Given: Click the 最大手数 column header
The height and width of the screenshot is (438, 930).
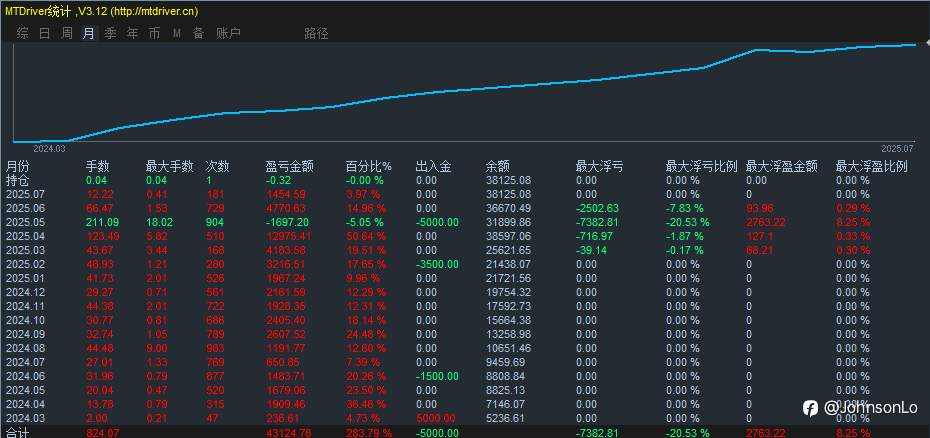Looking at the screenshot, I should click(170, 167).
